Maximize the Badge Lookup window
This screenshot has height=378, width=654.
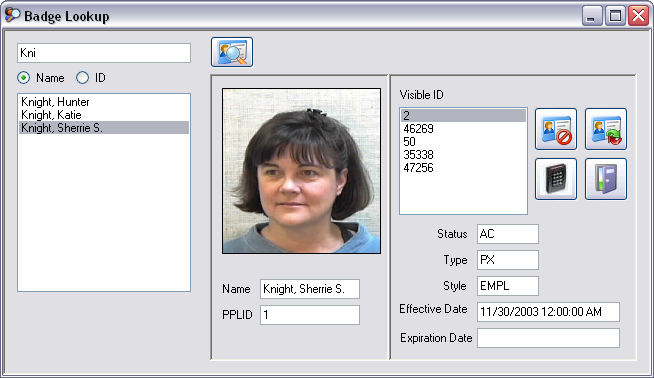tap(615, 16)
